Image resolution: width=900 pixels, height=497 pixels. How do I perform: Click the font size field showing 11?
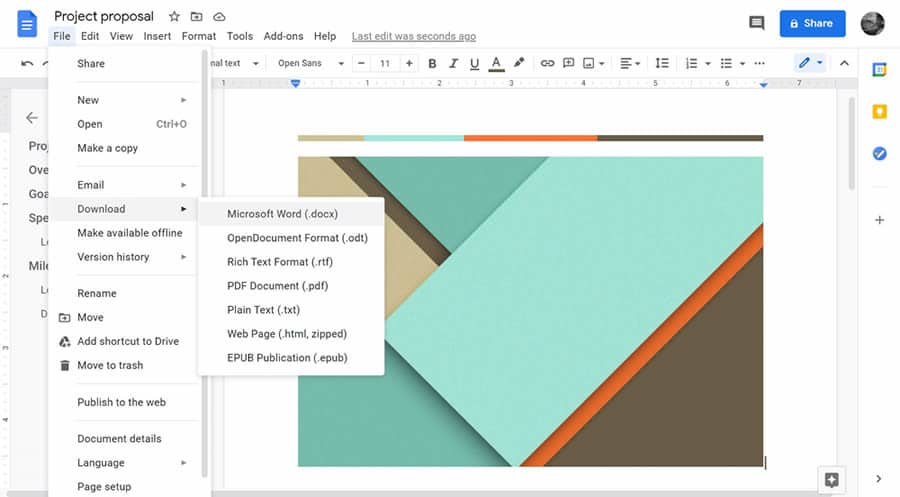pyautogui.click(x=385, y=63)
